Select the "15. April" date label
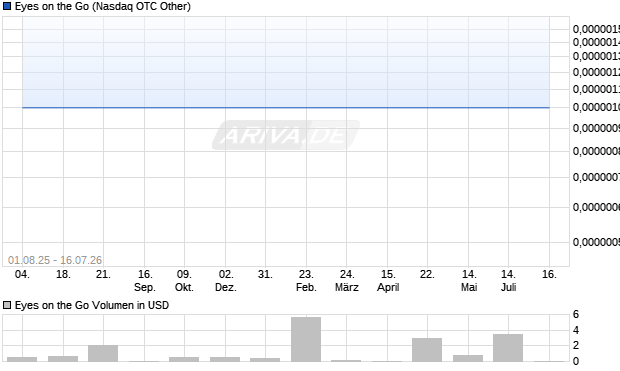Viewport: 620px width, 371px height. [x=388, y=280]
